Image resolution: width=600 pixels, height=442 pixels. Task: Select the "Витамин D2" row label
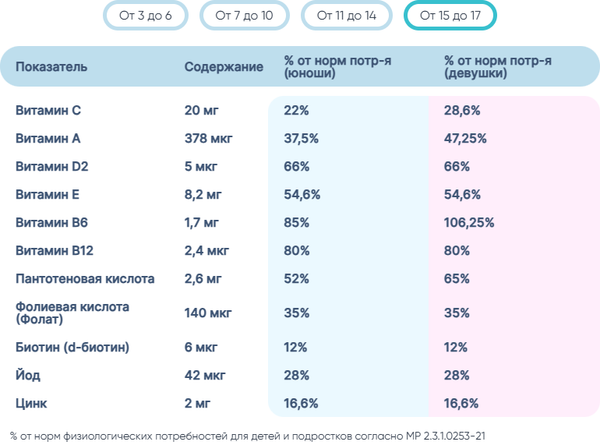(x=51, y=166)
